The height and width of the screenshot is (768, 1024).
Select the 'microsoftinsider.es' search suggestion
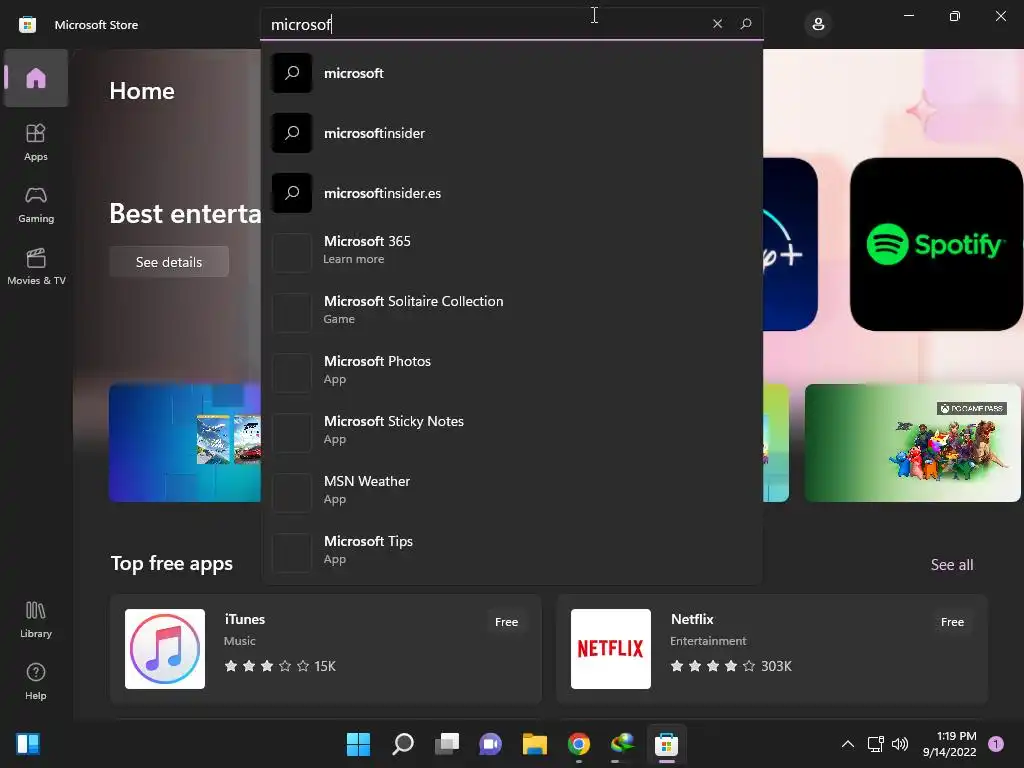511,193
